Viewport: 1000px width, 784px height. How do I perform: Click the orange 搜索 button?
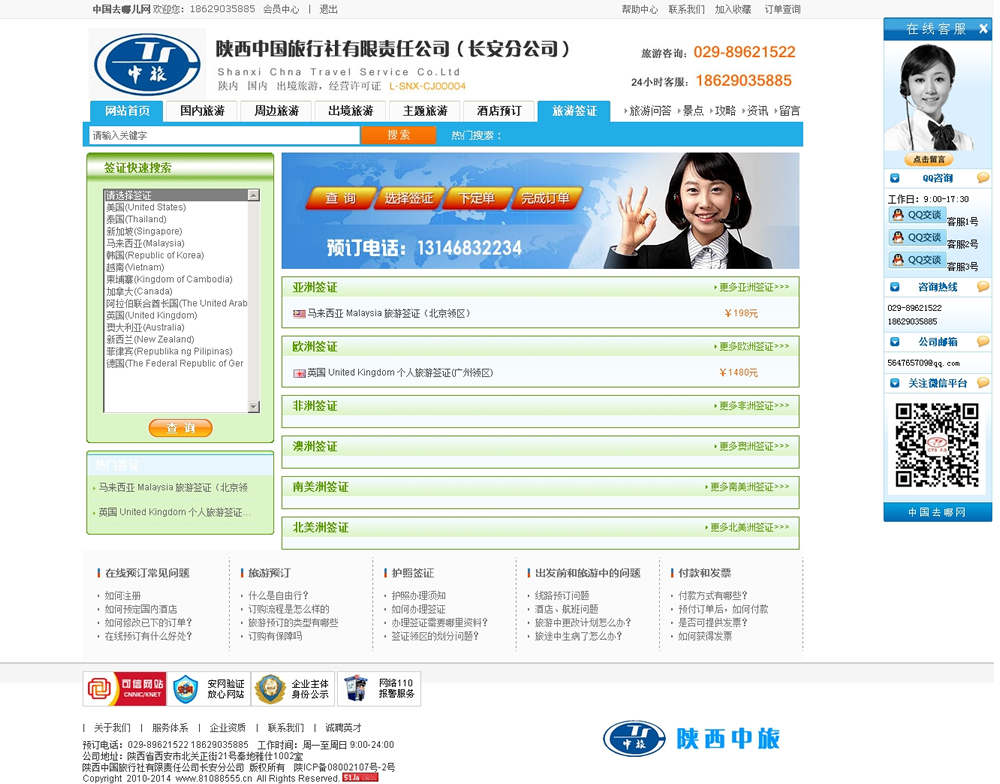point(399,135)
